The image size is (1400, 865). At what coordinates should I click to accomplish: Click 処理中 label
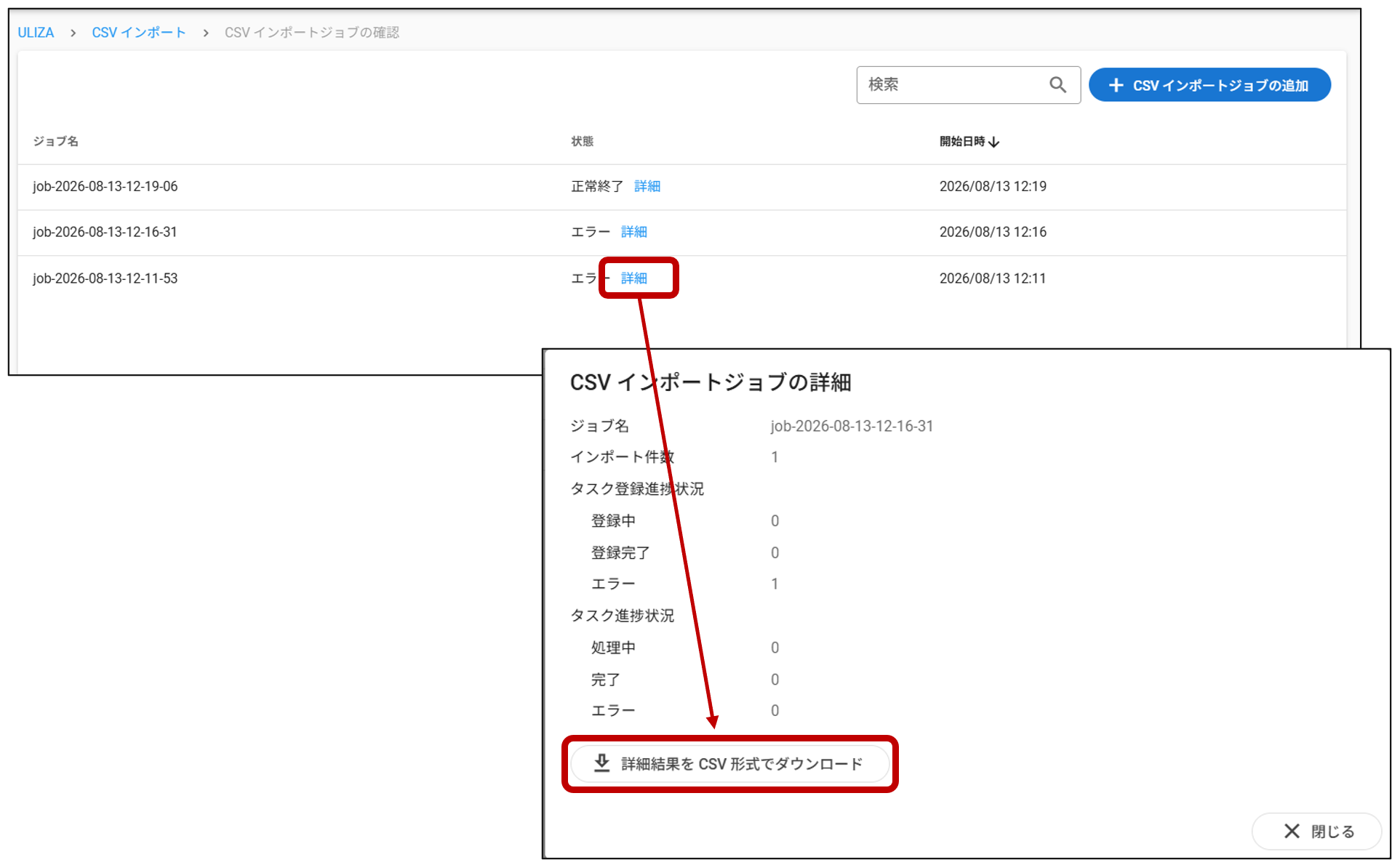(x=613, y=648)
